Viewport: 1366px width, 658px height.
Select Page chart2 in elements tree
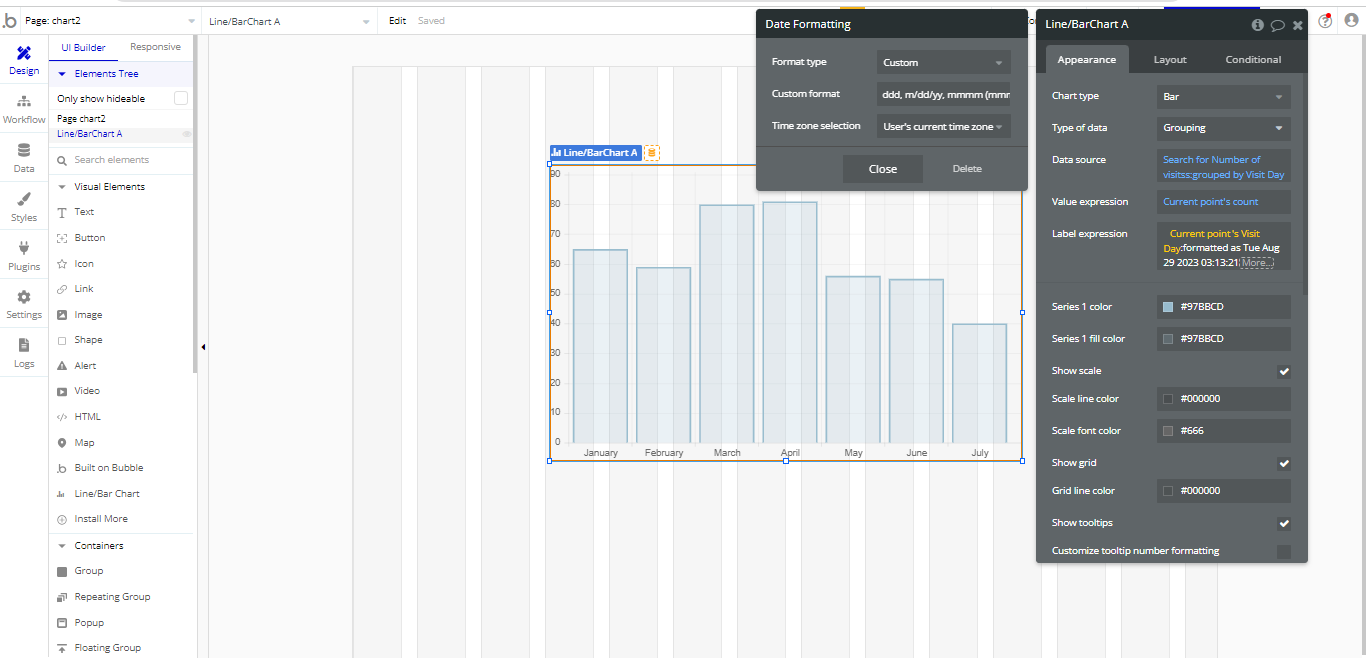coord(81,119)
